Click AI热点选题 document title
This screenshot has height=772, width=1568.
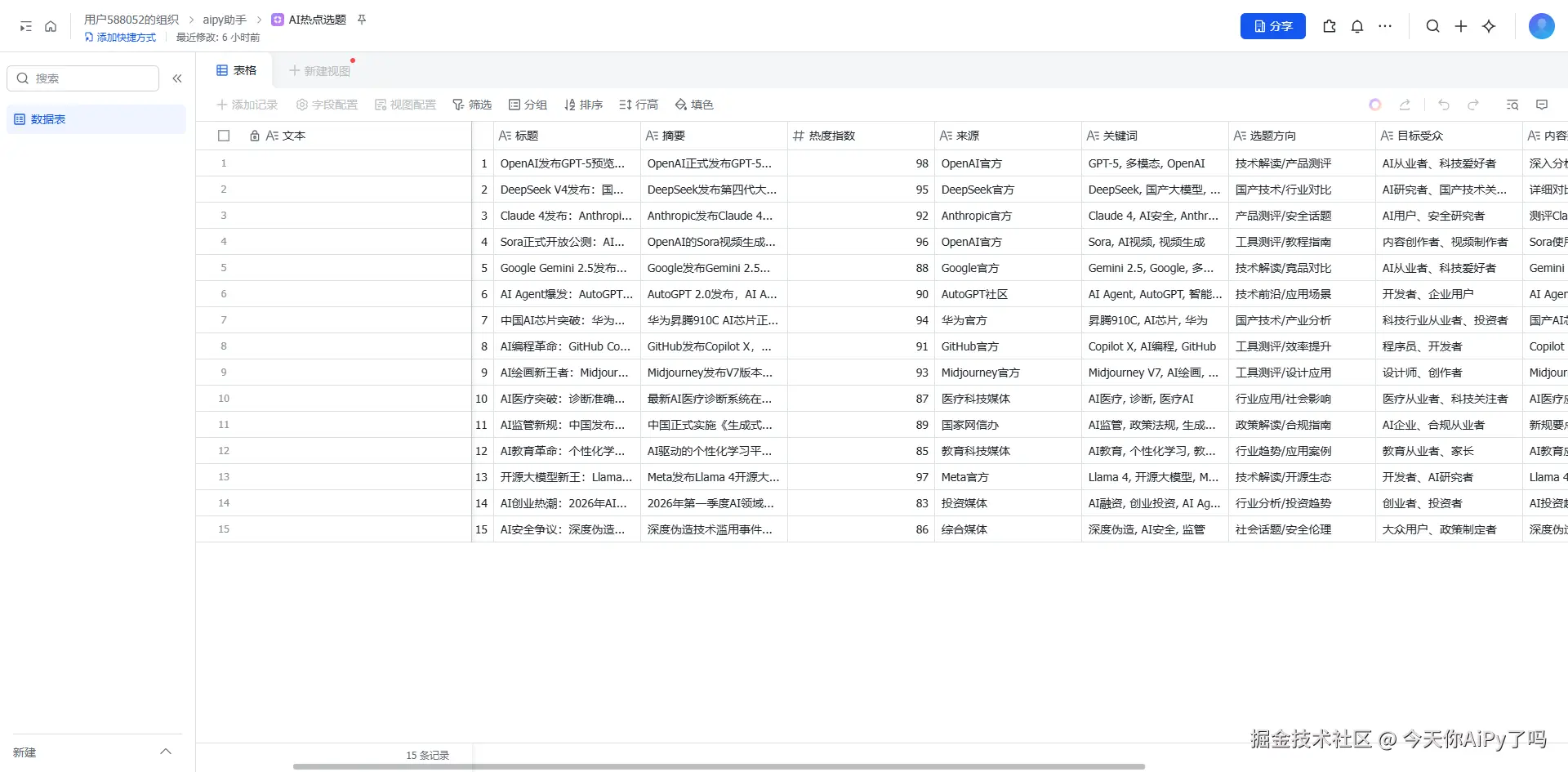tap(318, 20)
